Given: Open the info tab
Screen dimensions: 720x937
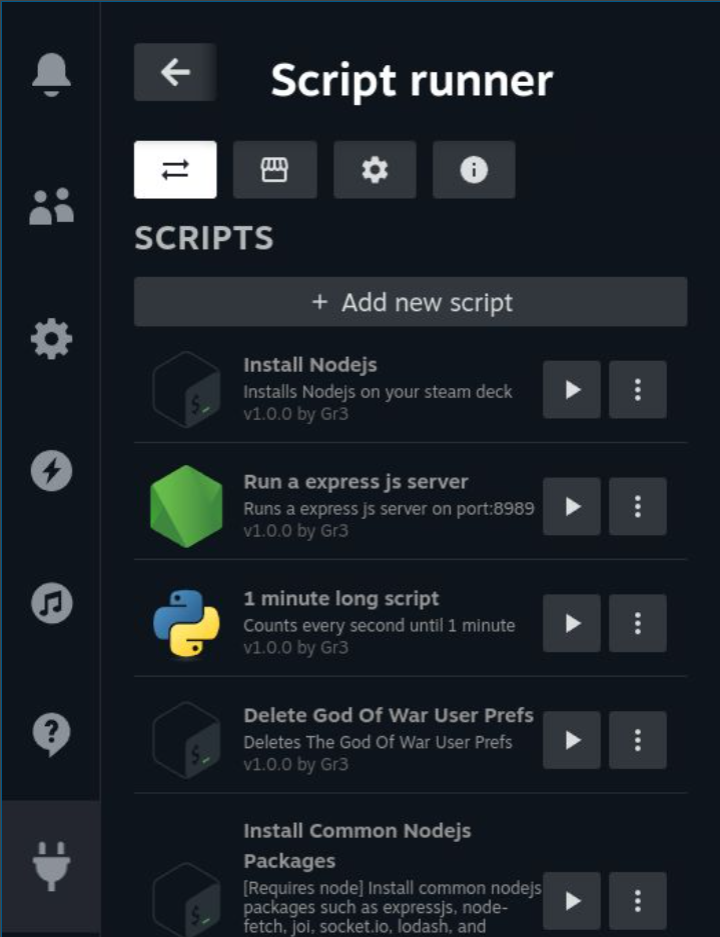Looking at the screenshot, I should (474, 170).
